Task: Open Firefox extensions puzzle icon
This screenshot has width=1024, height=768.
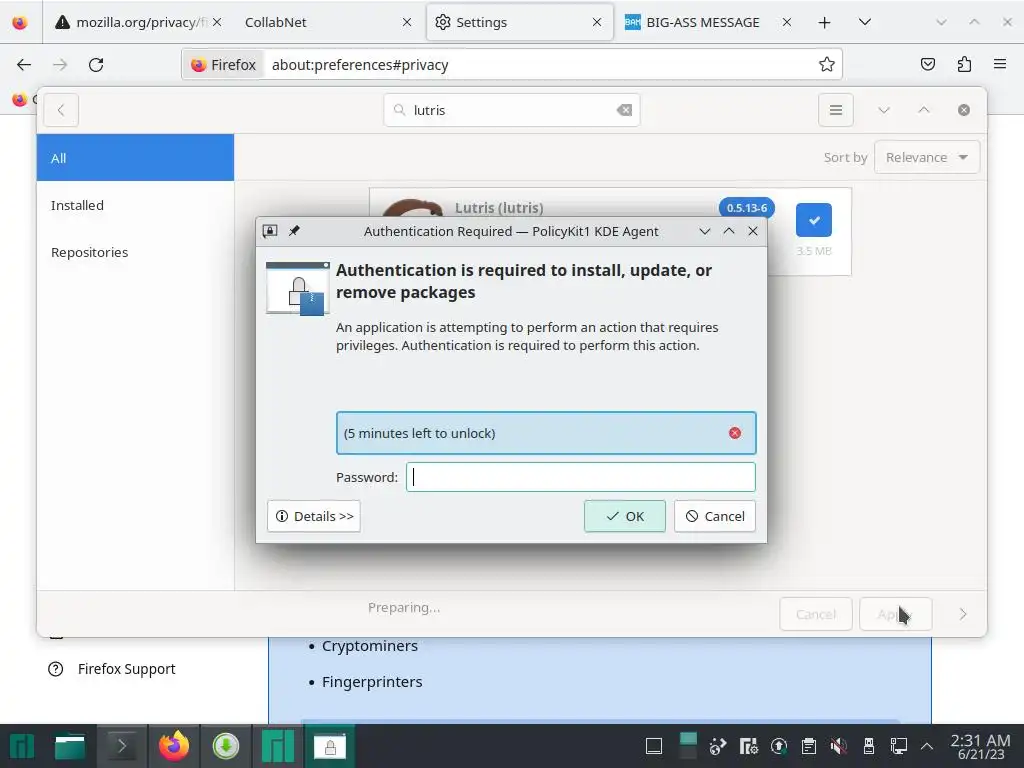Action: click(964, 65)
